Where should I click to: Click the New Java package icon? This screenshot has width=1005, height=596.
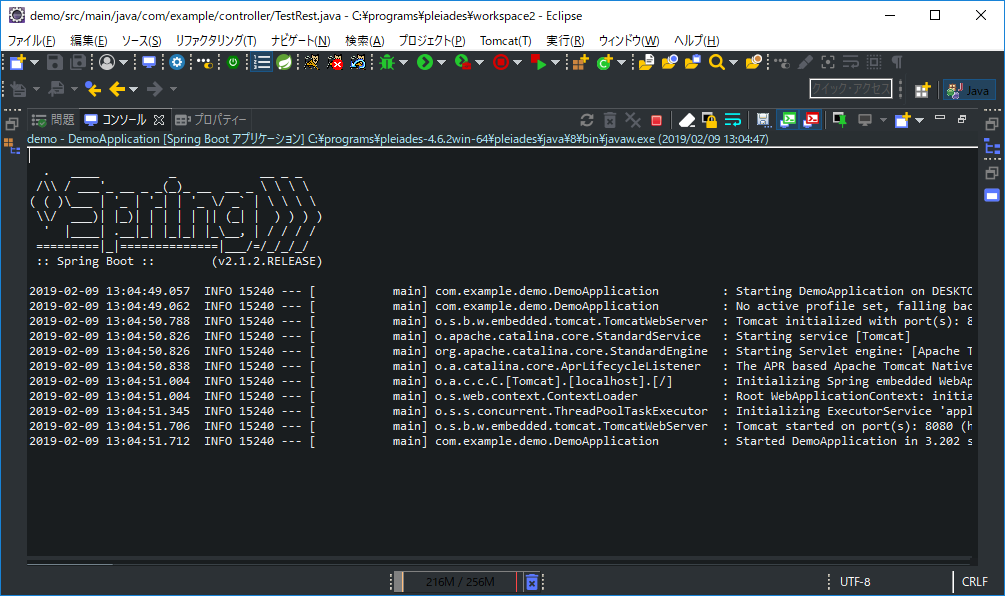pos(581,62)
